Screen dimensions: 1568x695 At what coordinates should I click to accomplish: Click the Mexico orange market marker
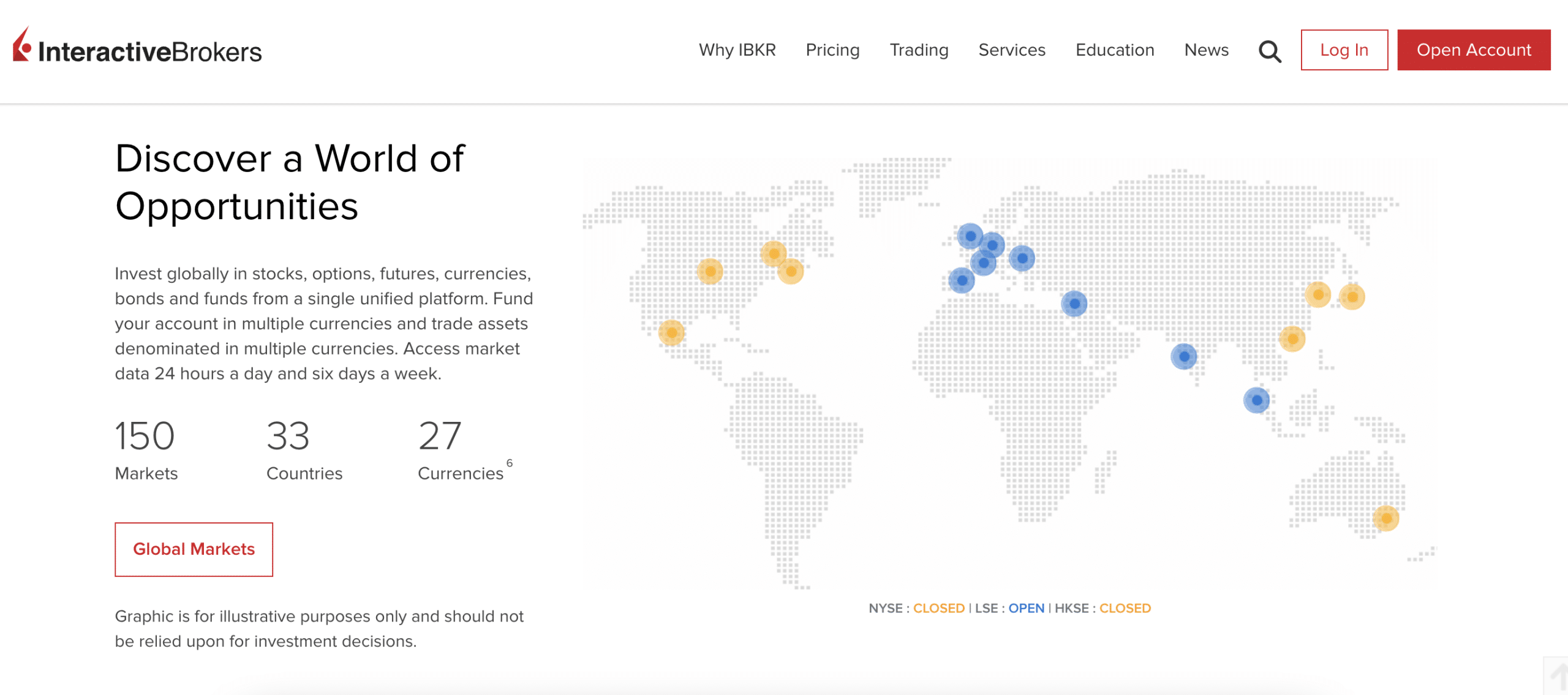pyautogui.click(x=671, y=332)
